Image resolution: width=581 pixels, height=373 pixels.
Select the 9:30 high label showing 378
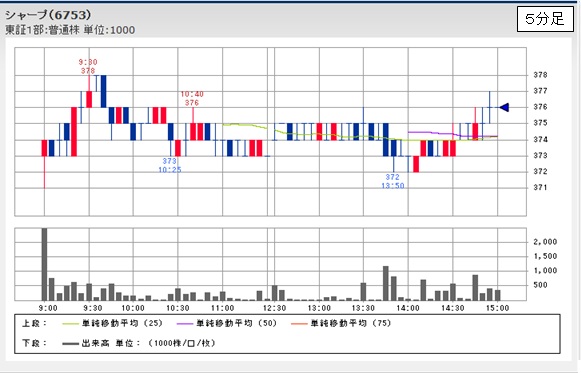point(88,66)
